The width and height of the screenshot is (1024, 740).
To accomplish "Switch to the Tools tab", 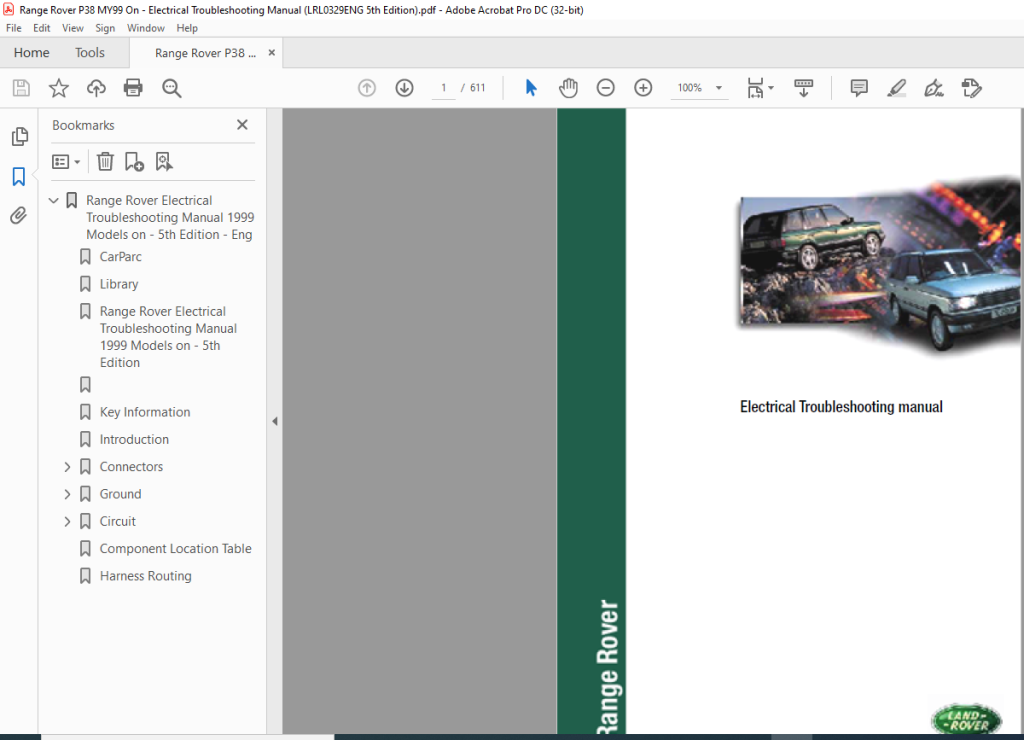I will pyautogui.click(x=89, y=52).
